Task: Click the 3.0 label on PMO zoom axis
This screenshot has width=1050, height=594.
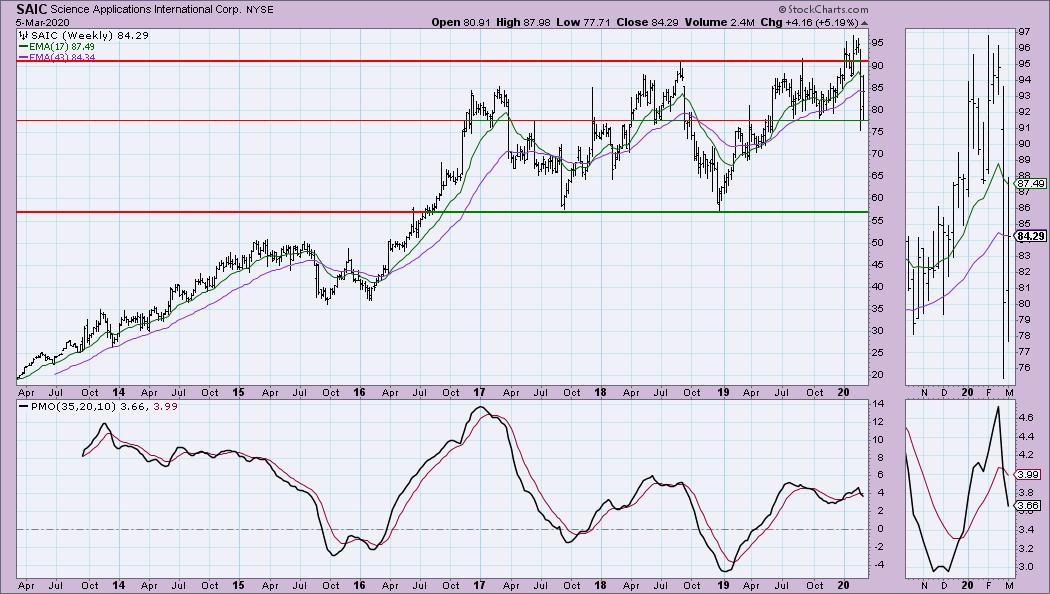Action: tap(1025, 567)
